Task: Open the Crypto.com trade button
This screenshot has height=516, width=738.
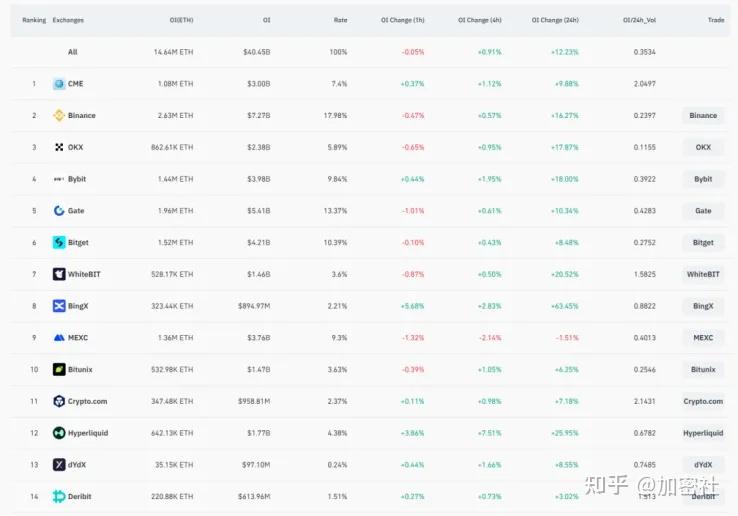Action: (x=703, y=401)
